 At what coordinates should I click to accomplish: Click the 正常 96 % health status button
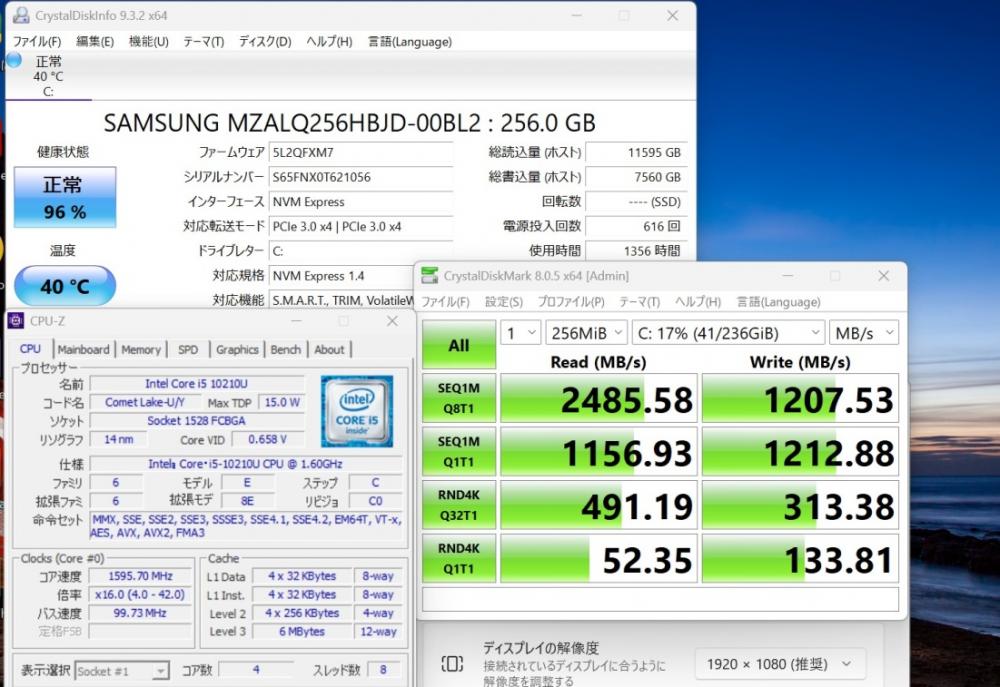(64, 197)
